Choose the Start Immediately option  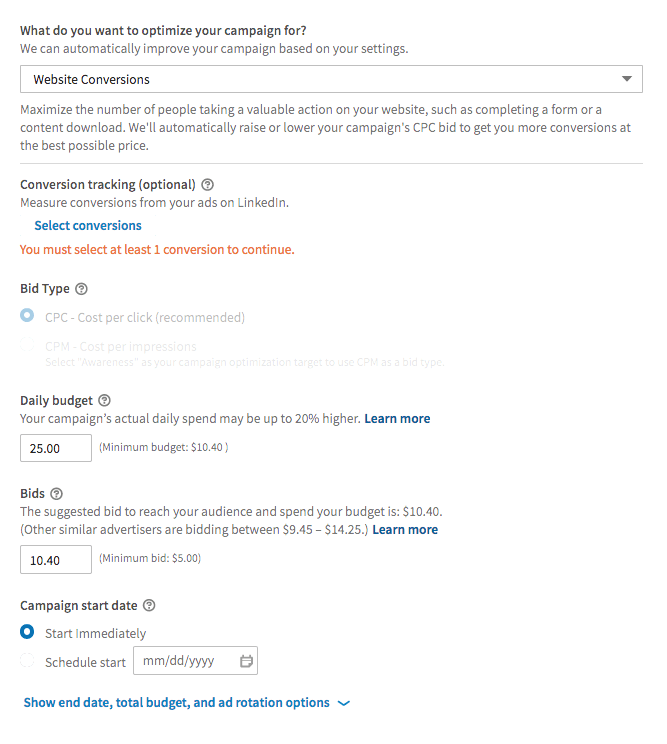click(27, 632)
